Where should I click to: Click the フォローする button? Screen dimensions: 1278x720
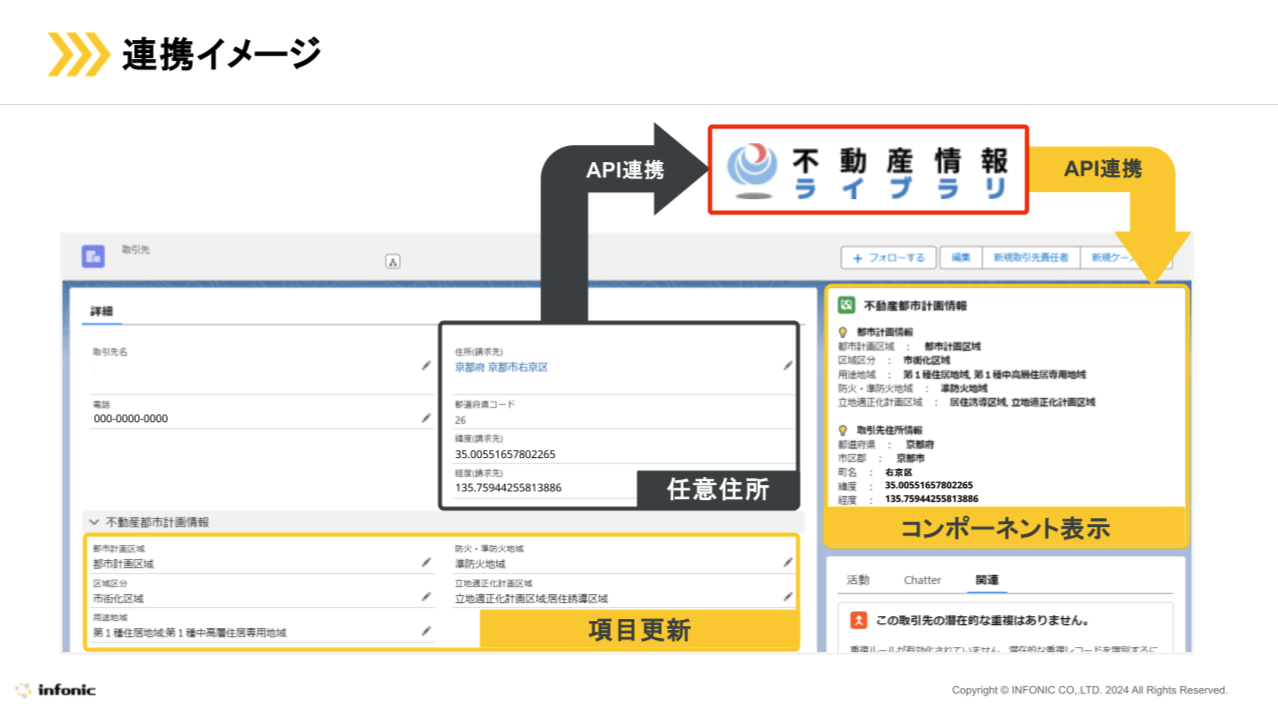(x=888, y=258)
